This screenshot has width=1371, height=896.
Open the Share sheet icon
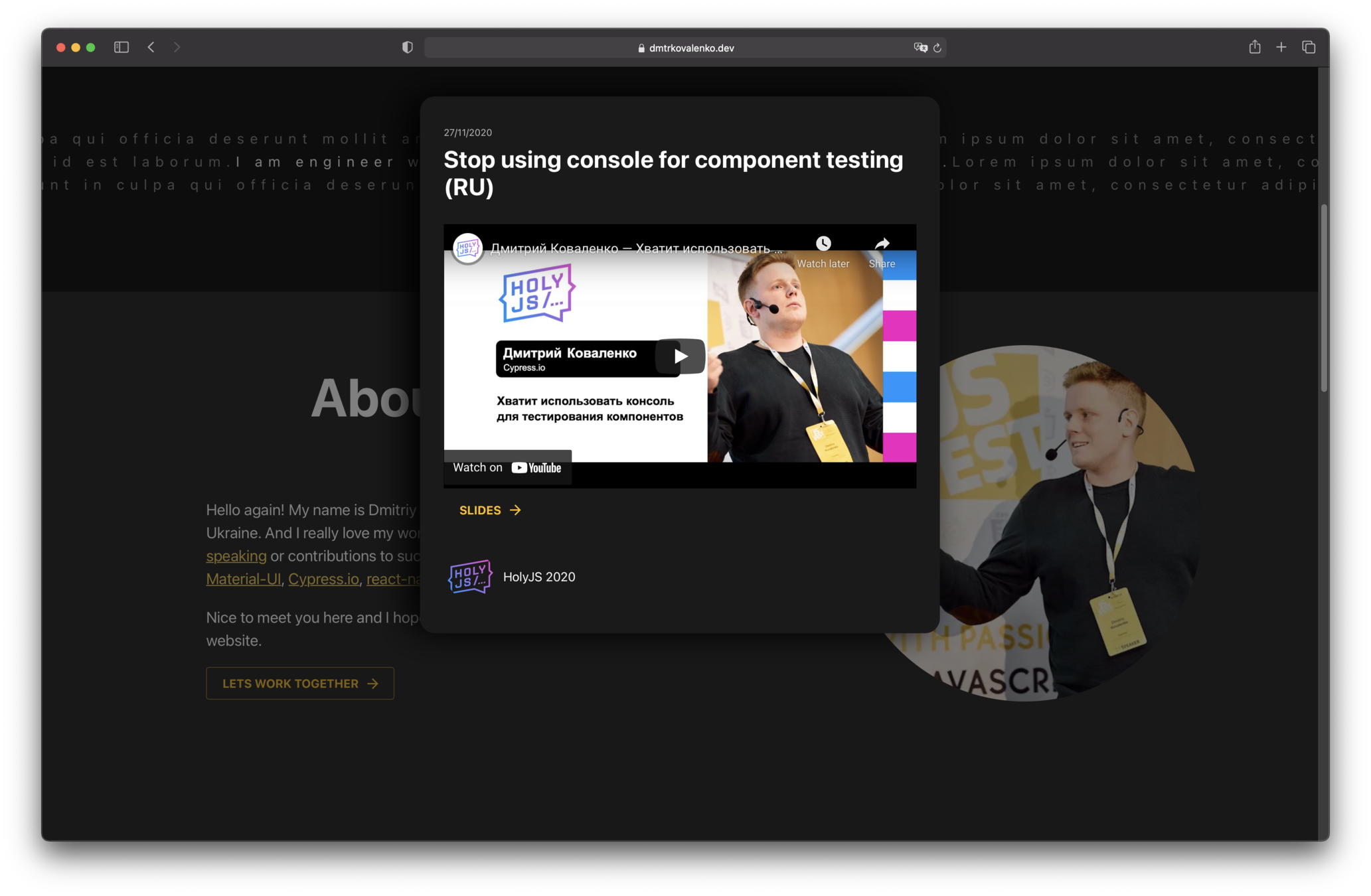tap(1254, 47)
